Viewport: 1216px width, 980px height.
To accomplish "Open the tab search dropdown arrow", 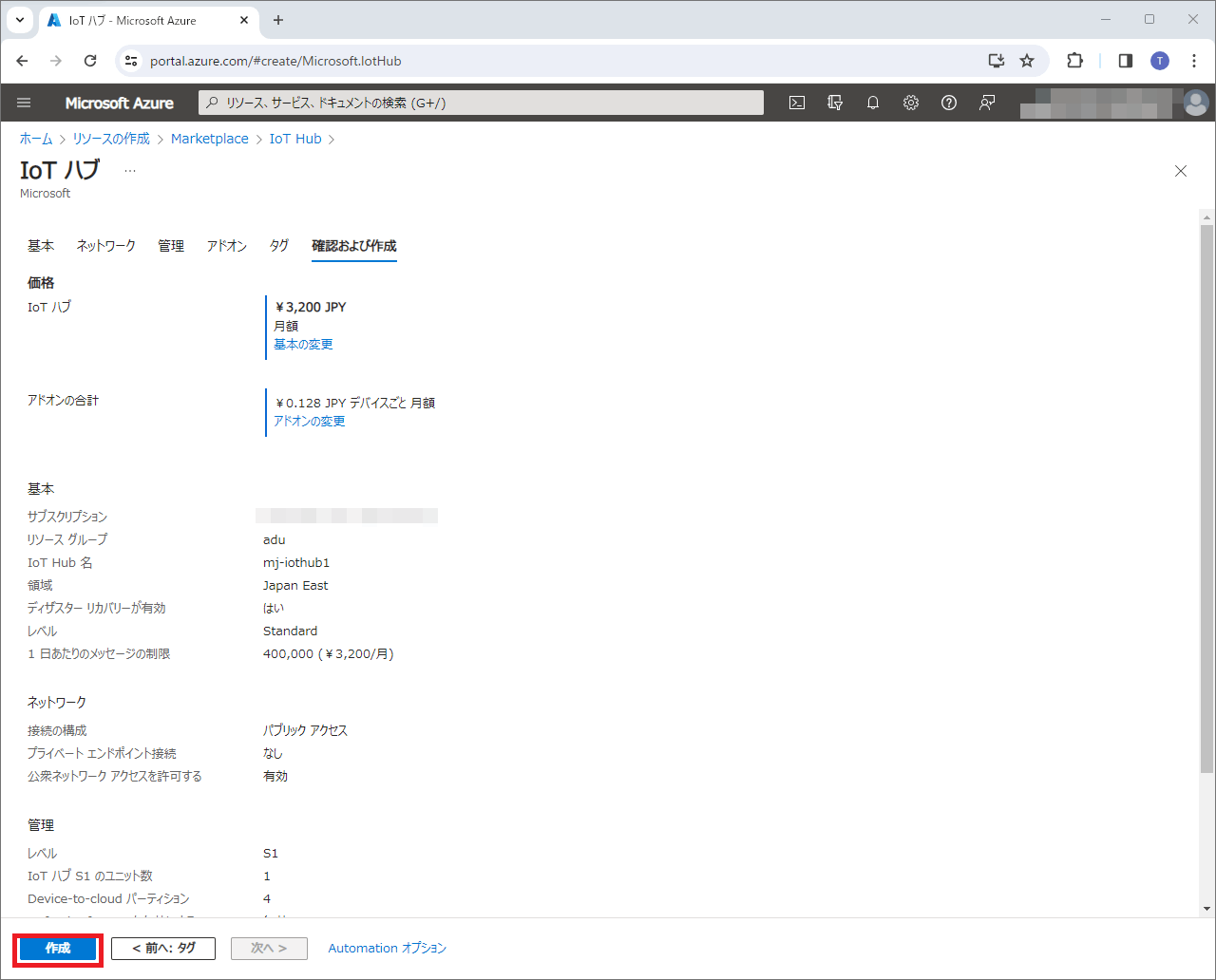I will click(x=19, y=20).
